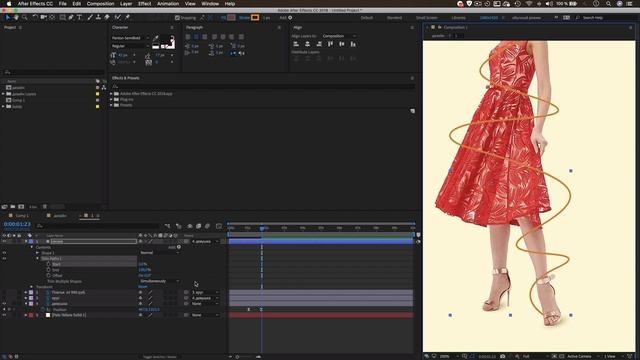
Task: Select the Brush tool
Action: click(x=90, y=18)
